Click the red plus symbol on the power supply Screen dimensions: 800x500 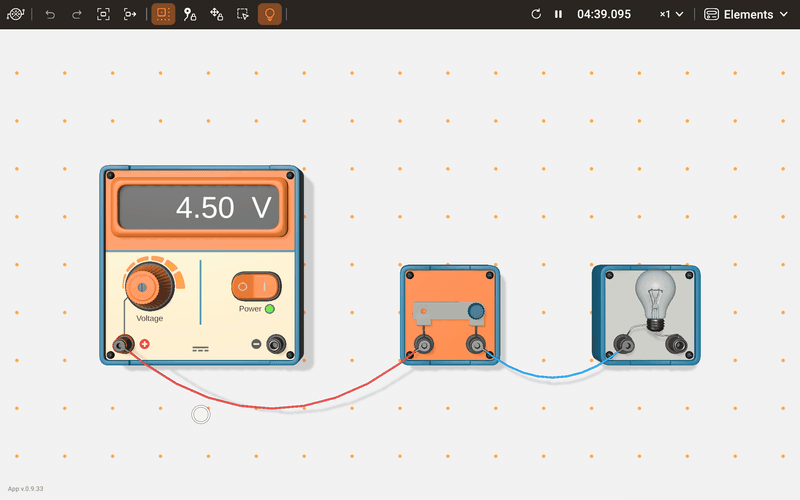[x=144, y=344]
